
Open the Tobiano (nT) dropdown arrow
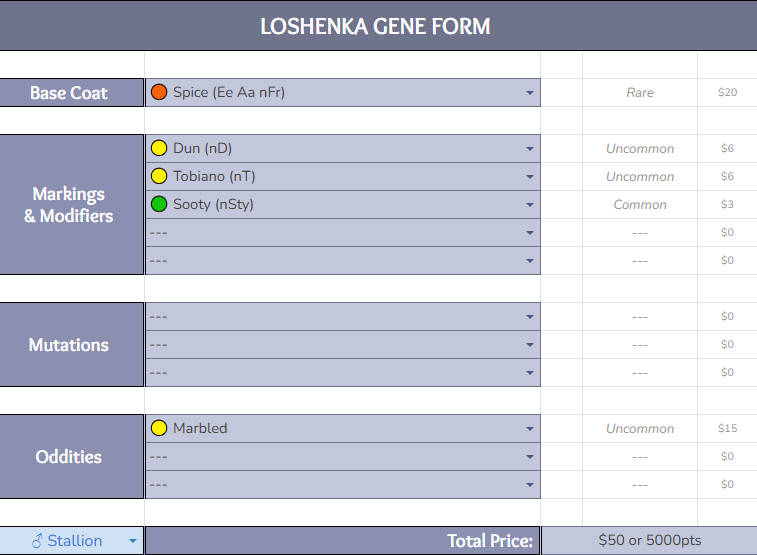(x=529, y=177)
